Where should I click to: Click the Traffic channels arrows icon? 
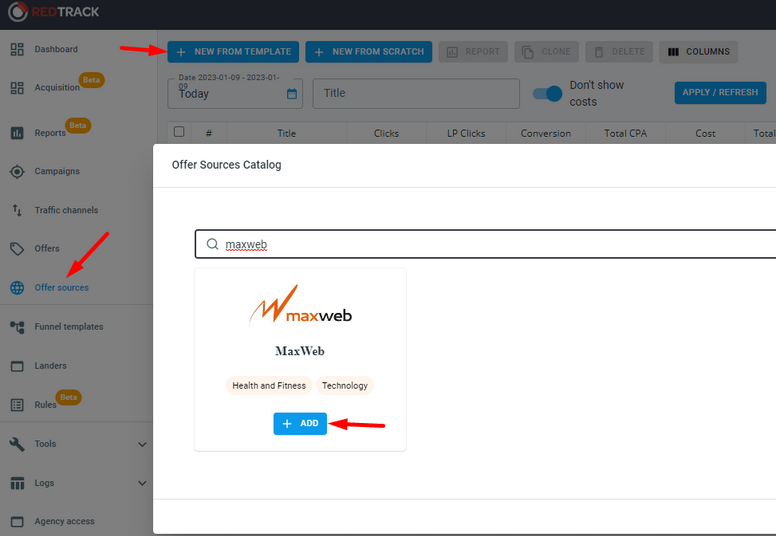coord(17,210)
